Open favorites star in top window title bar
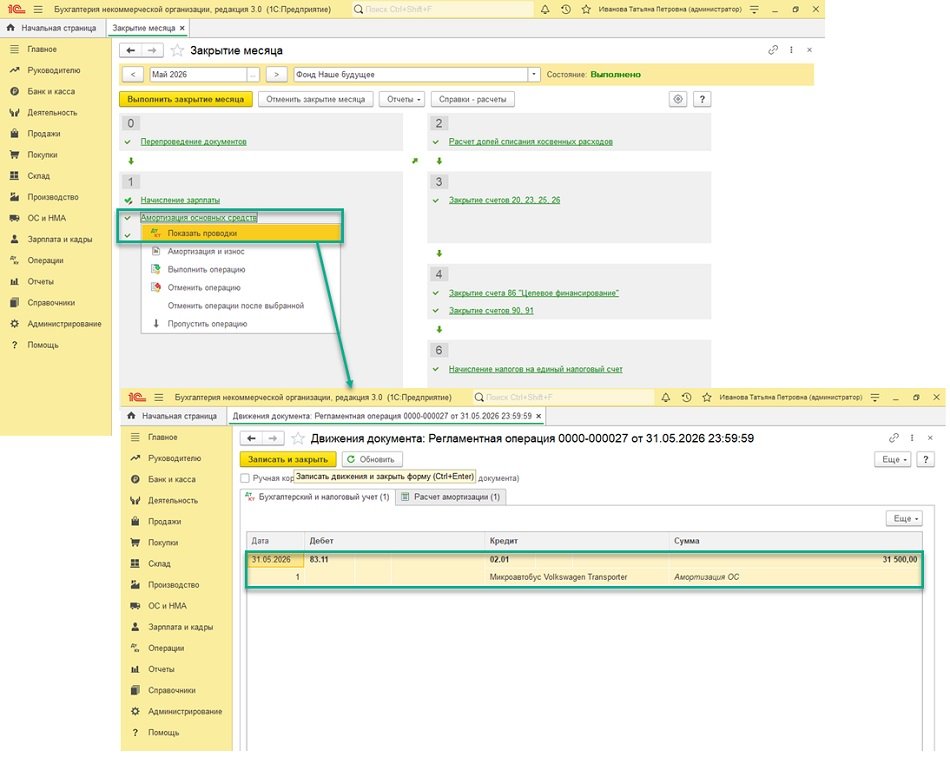950x757 pixels. (x=586, y=10)
